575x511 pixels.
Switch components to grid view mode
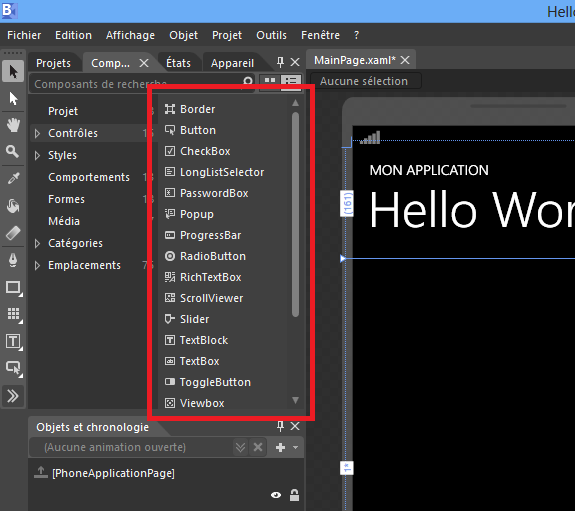click(270, 81)
